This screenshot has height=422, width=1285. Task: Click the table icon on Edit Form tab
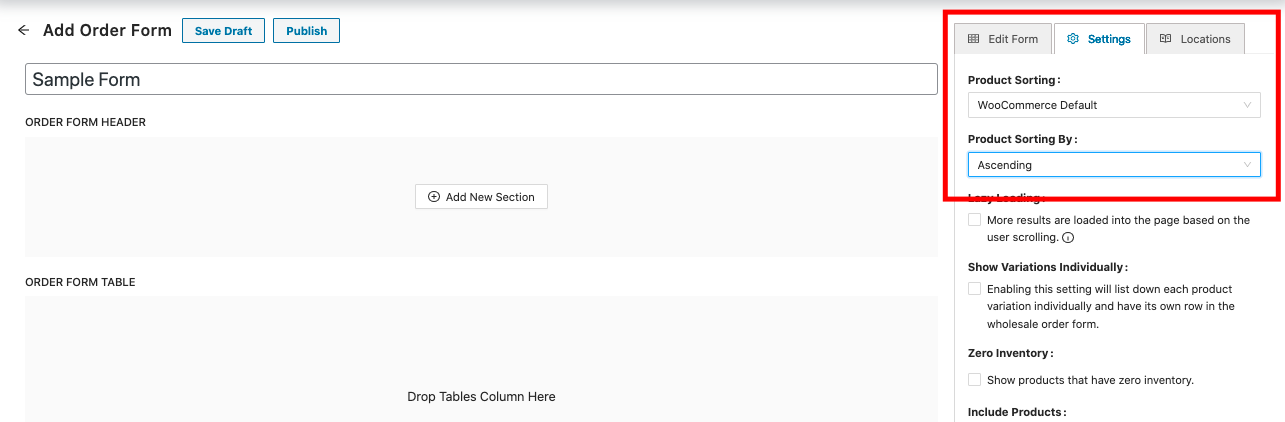click(x=973, y=39)
